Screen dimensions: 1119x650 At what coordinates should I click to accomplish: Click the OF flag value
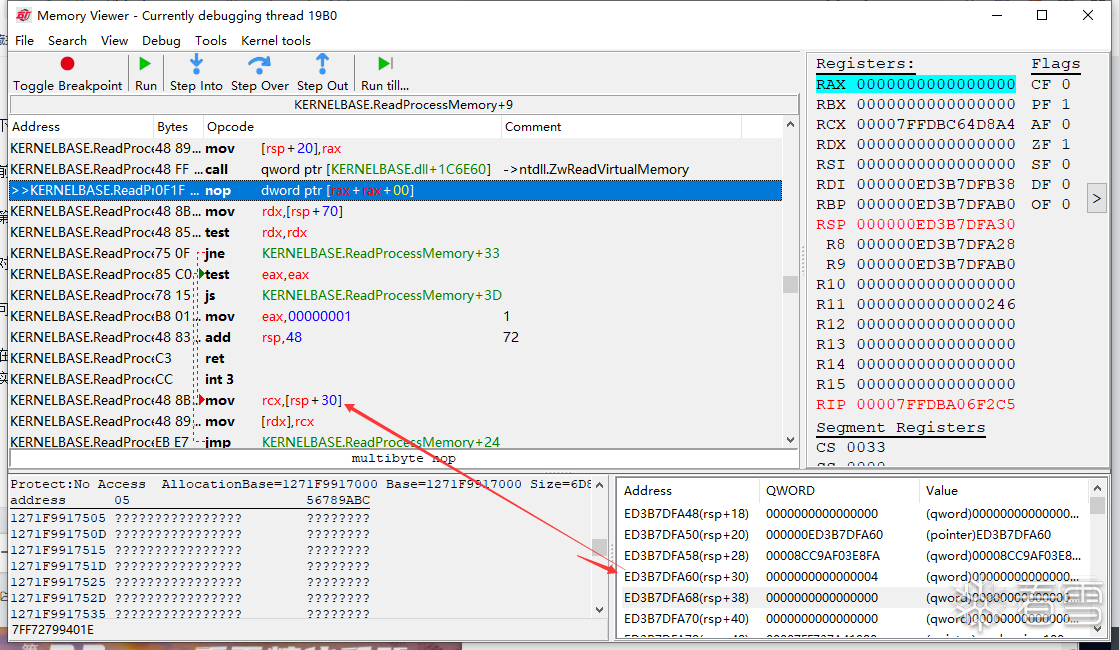(1065, 204)
